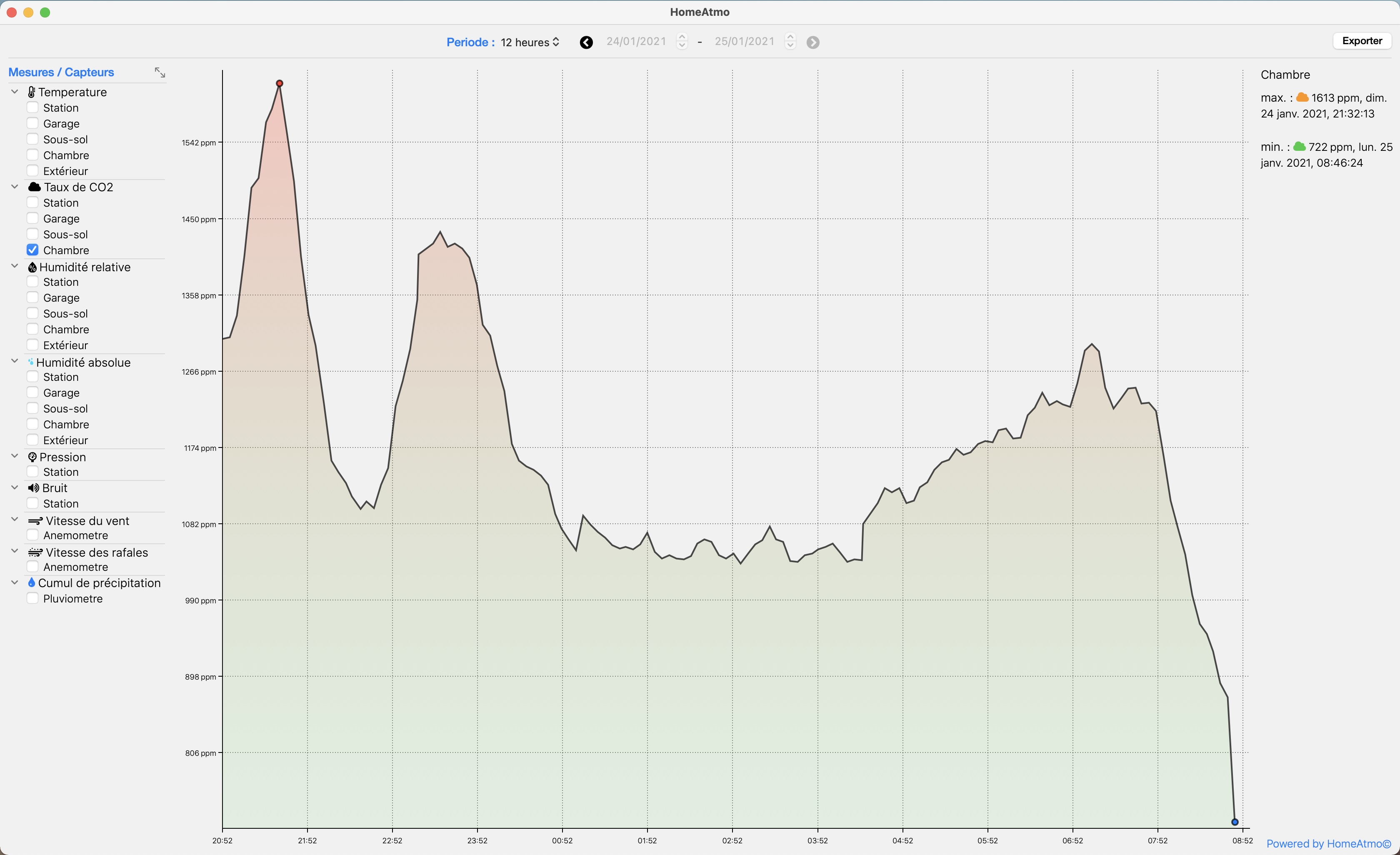Screen dimensions: 1400x855
Task: Click the previous period arrow icon
Action: [x=586, y=42]
